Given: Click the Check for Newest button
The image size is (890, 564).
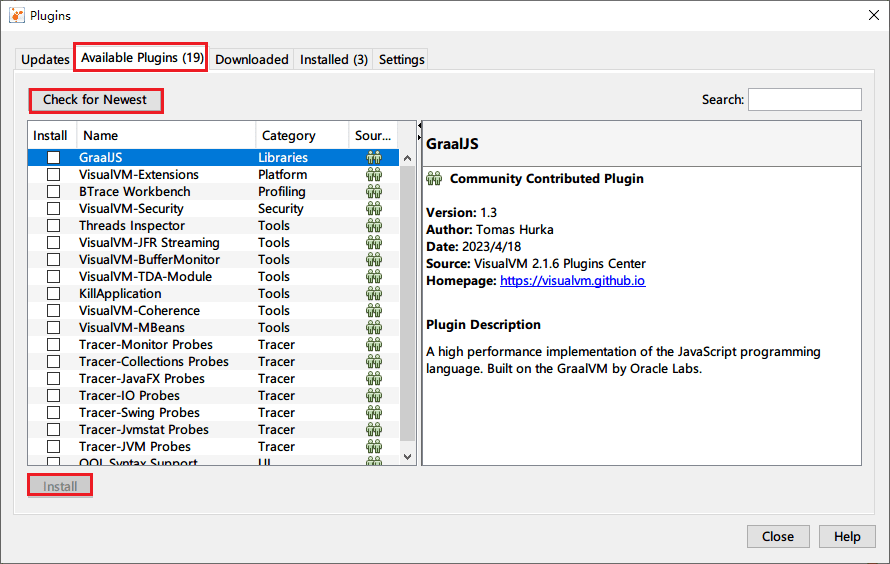Looking at the screenshot, I should 95,100.
